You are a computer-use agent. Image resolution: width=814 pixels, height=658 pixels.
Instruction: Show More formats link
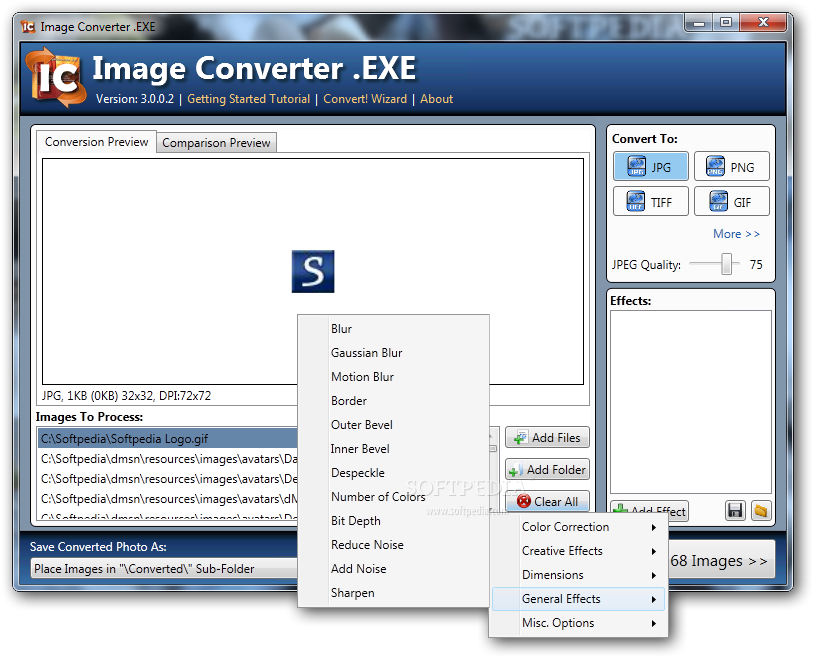[736, 234]
